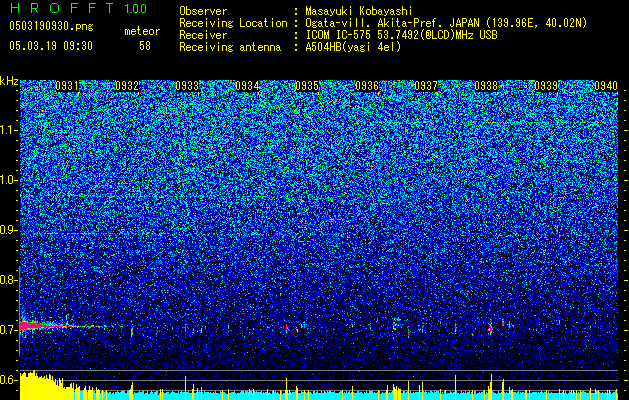Click the 0.8 frequency axis label
Screen dimensions: 629x400
9,280
